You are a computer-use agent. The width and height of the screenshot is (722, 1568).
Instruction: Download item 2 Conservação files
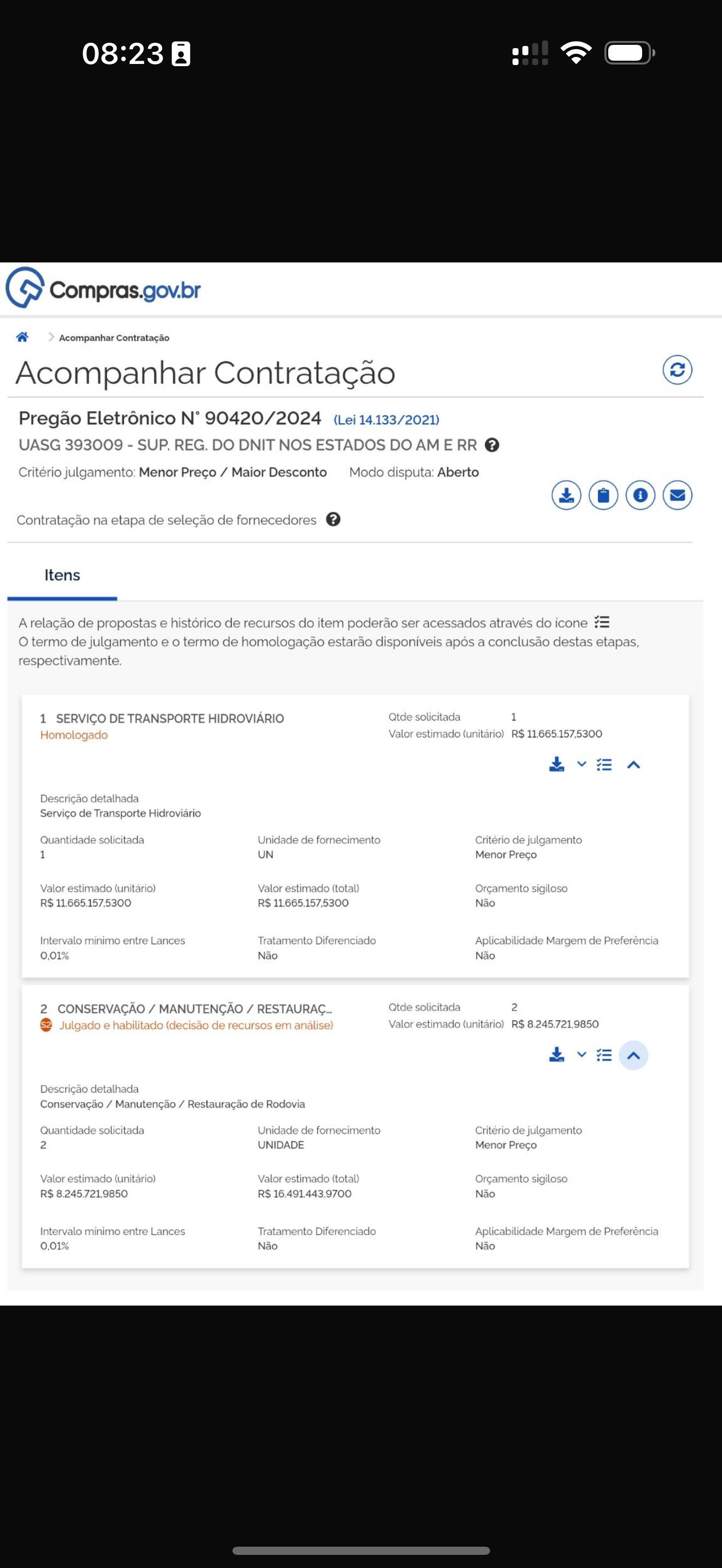point(556,1055)
